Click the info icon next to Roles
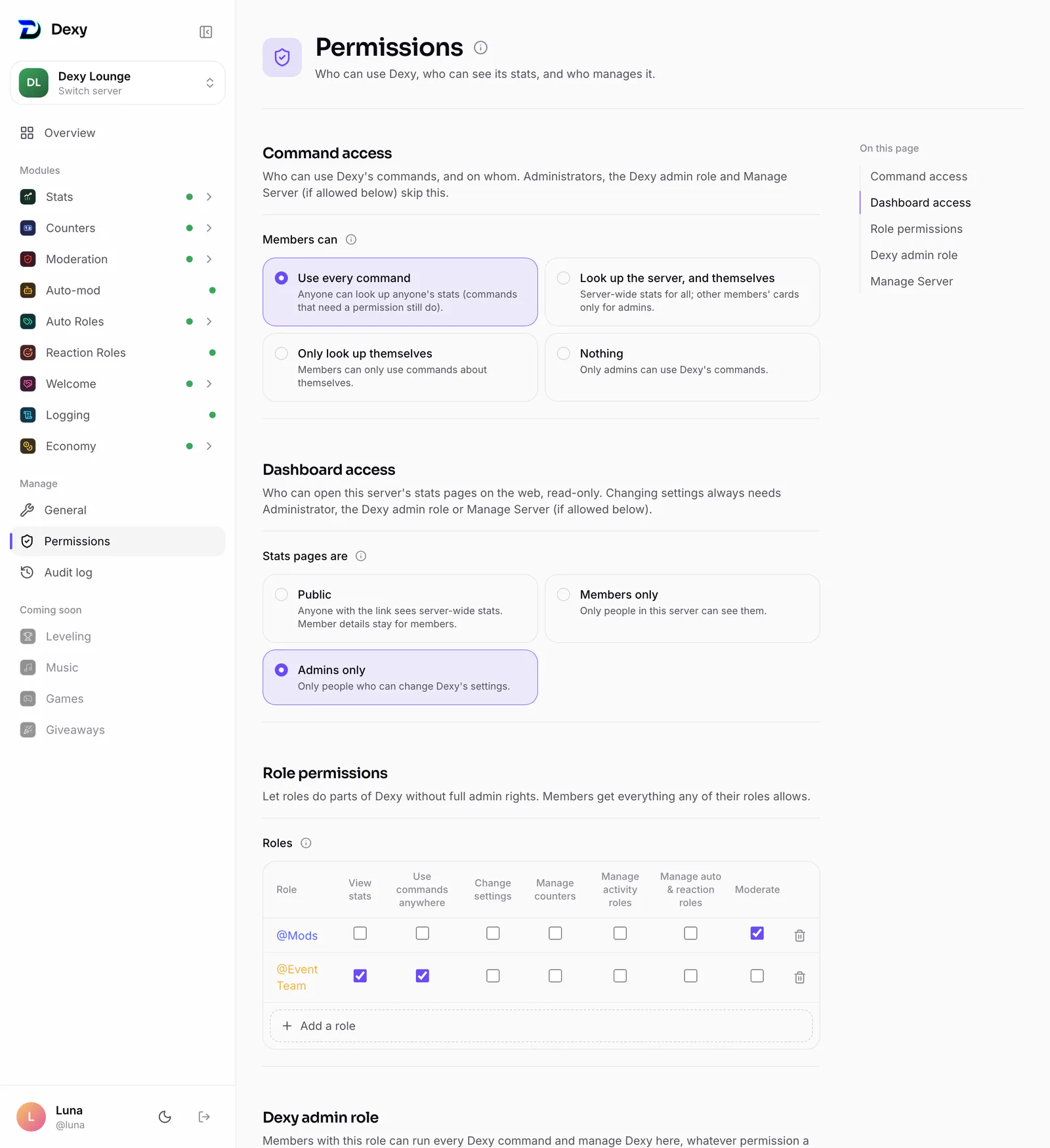Viewport: 1050px width, 1148px height. tap(306, 843)
